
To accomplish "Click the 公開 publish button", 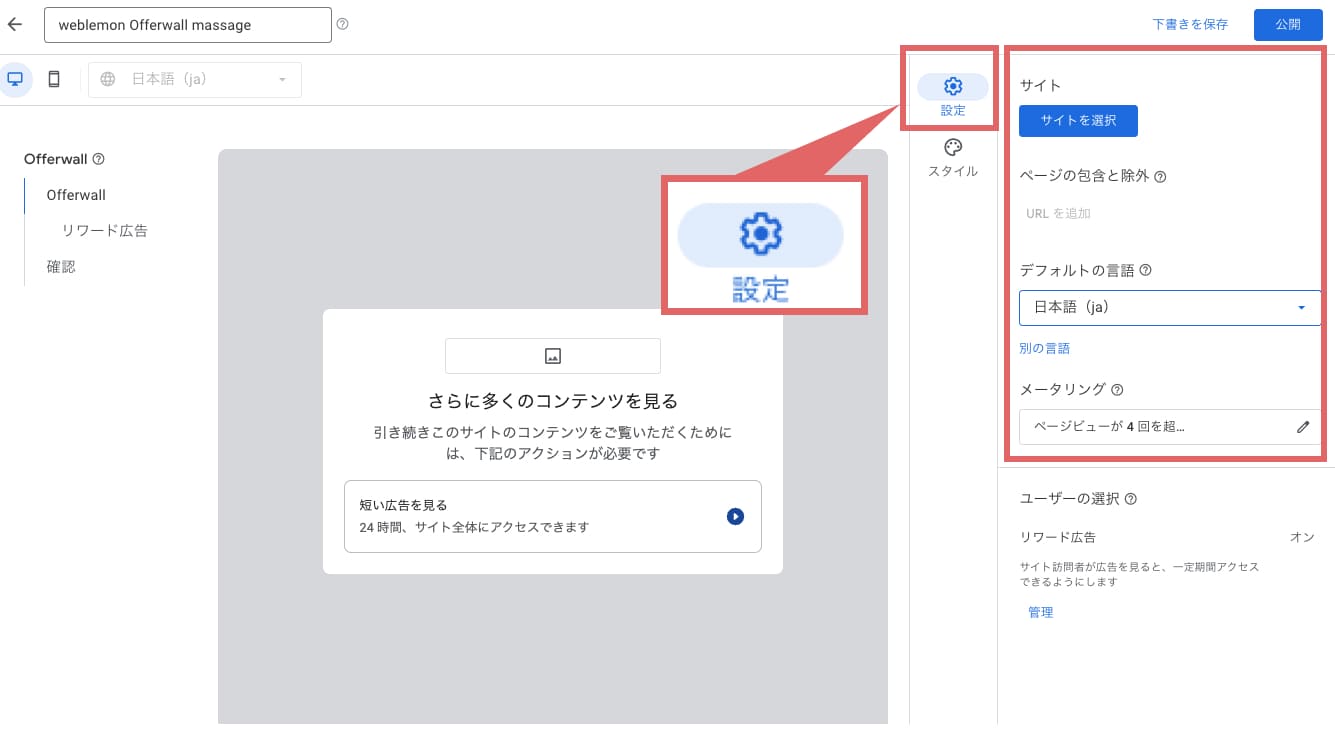I will [1288, 24].
